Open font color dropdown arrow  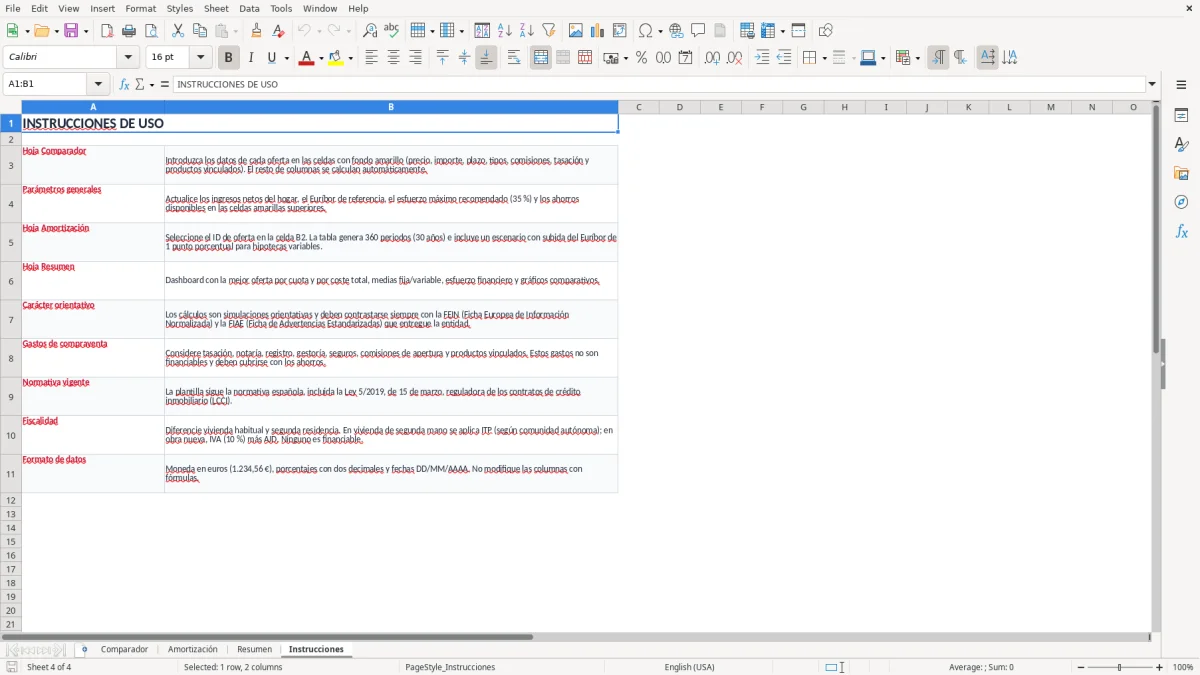(x=321, y=58)
